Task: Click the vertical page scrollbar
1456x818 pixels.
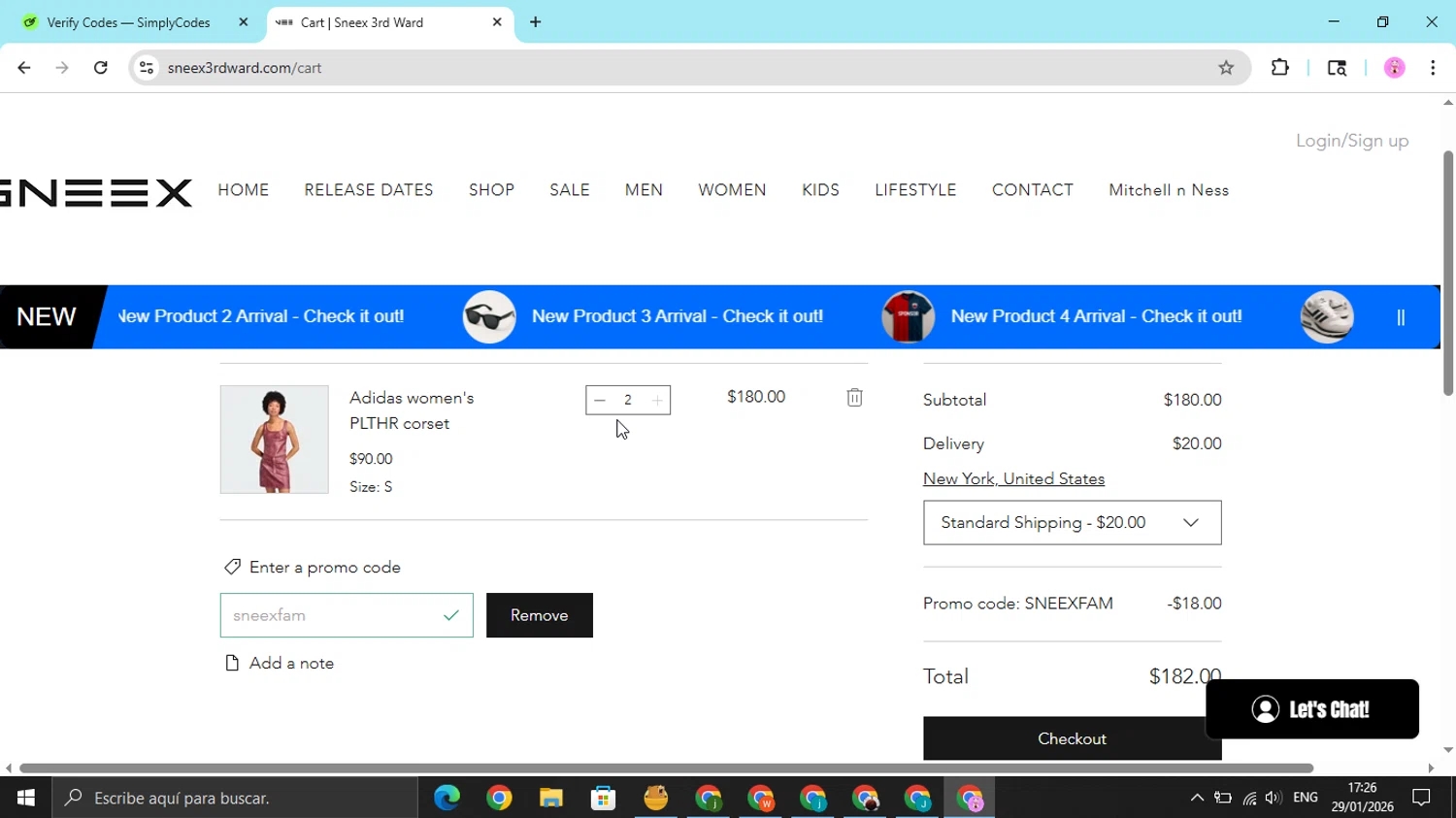Action: (1448, 274)
